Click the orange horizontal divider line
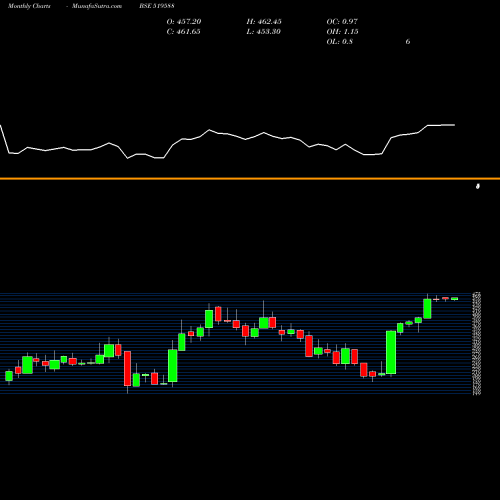 pyautogui.click(x=250, y=179)
